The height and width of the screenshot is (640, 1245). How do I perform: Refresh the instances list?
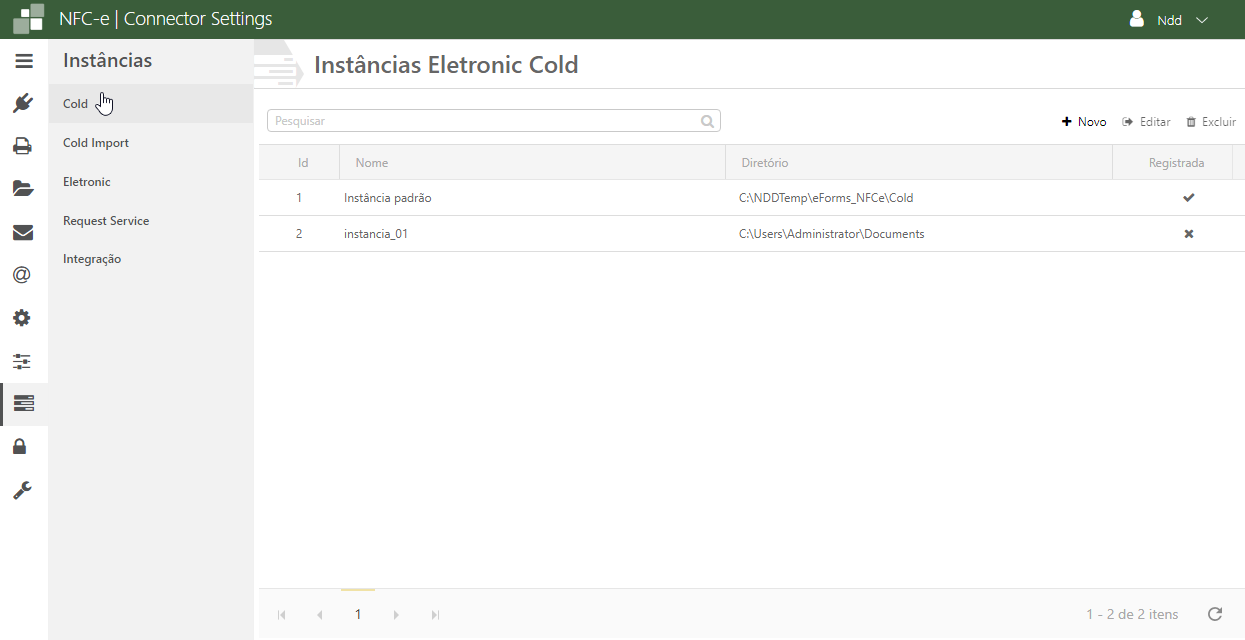click(x=1215, y=614)
